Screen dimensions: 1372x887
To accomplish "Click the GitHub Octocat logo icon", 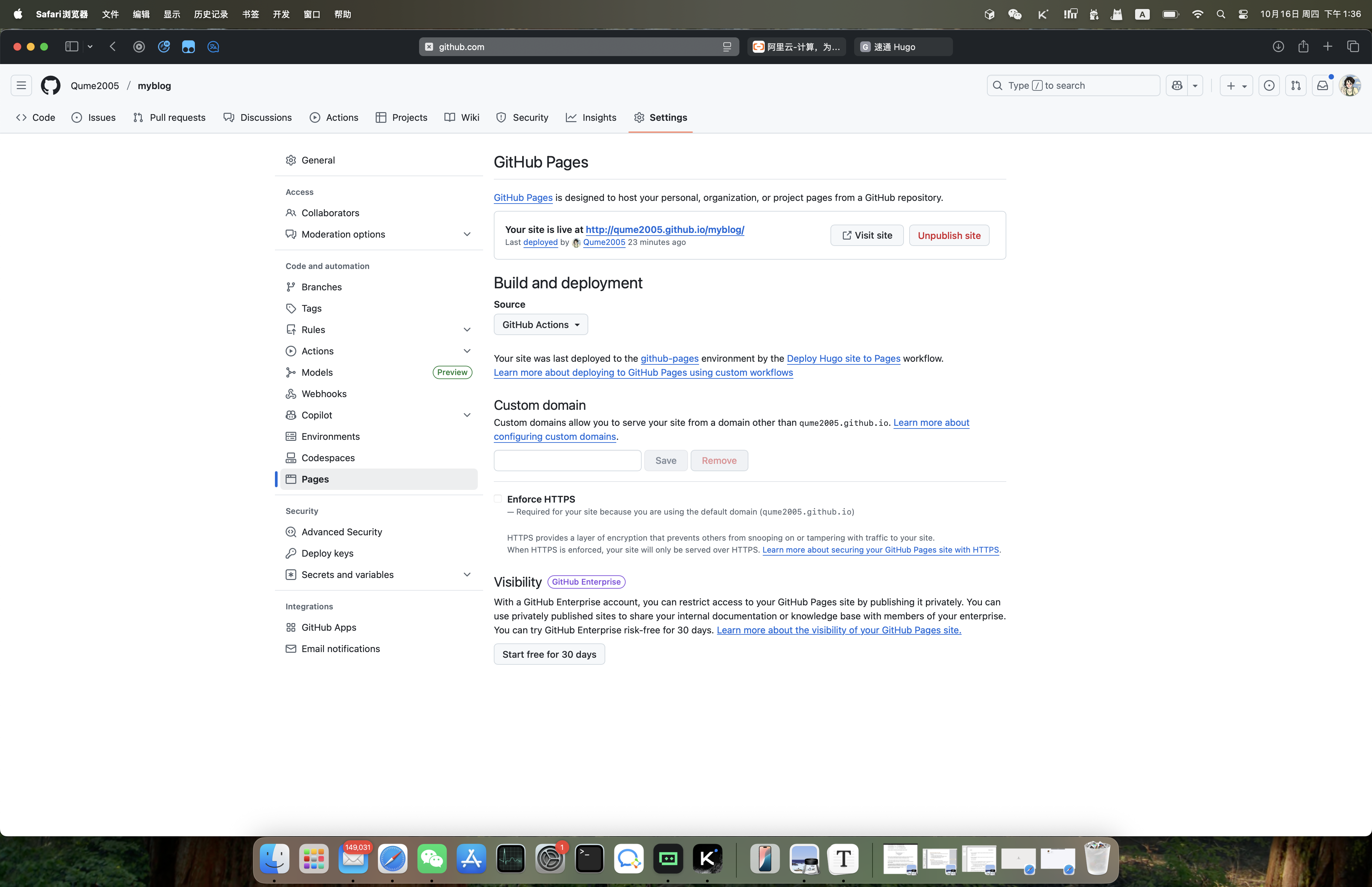I will tap(51, 85).
